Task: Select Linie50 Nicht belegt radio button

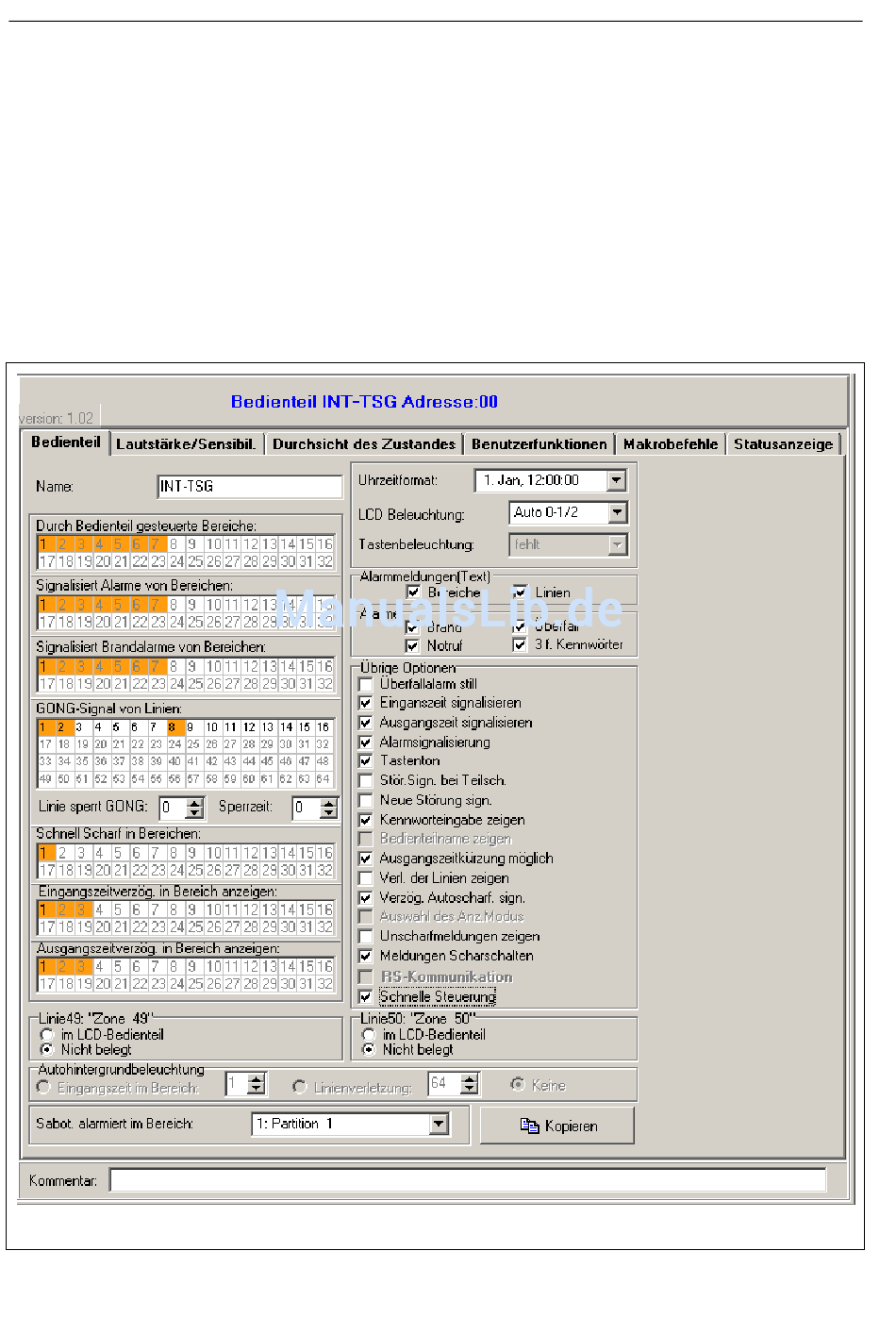Action: coord(369,1049)
